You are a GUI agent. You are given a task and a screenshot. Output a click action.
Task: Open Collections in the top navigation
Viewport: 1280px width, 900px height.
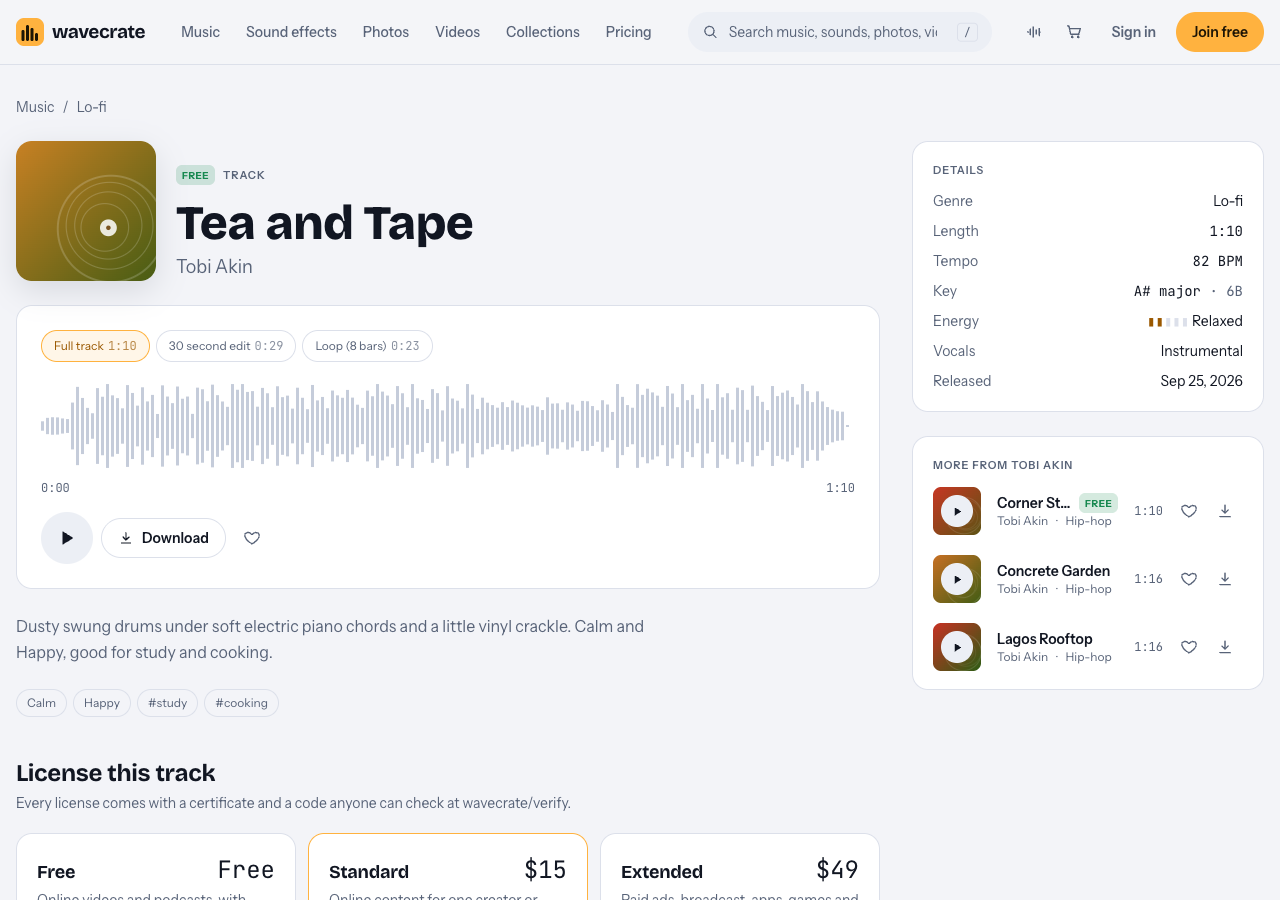coord(543,32)
